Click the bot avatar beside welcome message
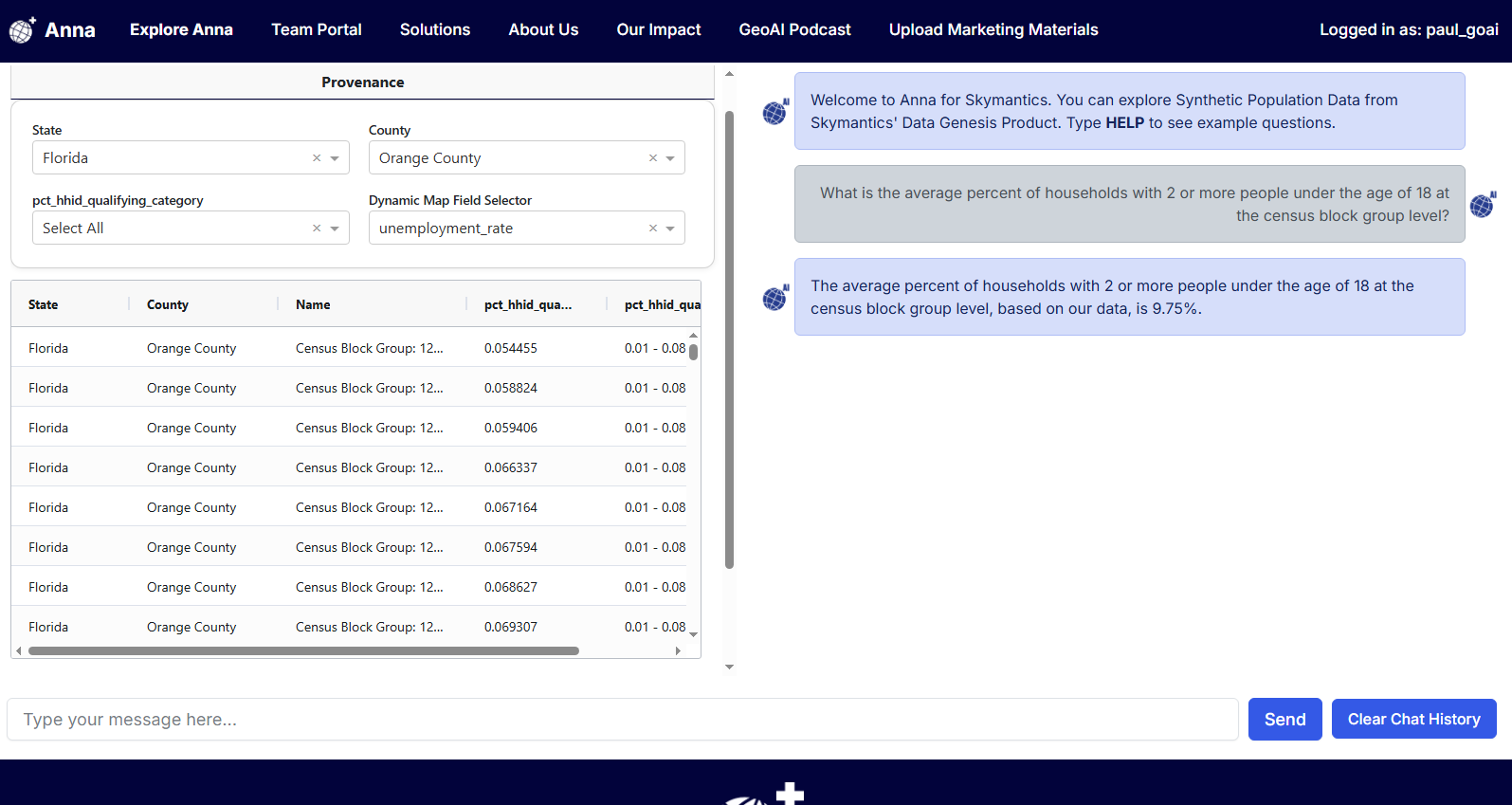This screenshot has height=805, width=1512. [x=775, y=113]
